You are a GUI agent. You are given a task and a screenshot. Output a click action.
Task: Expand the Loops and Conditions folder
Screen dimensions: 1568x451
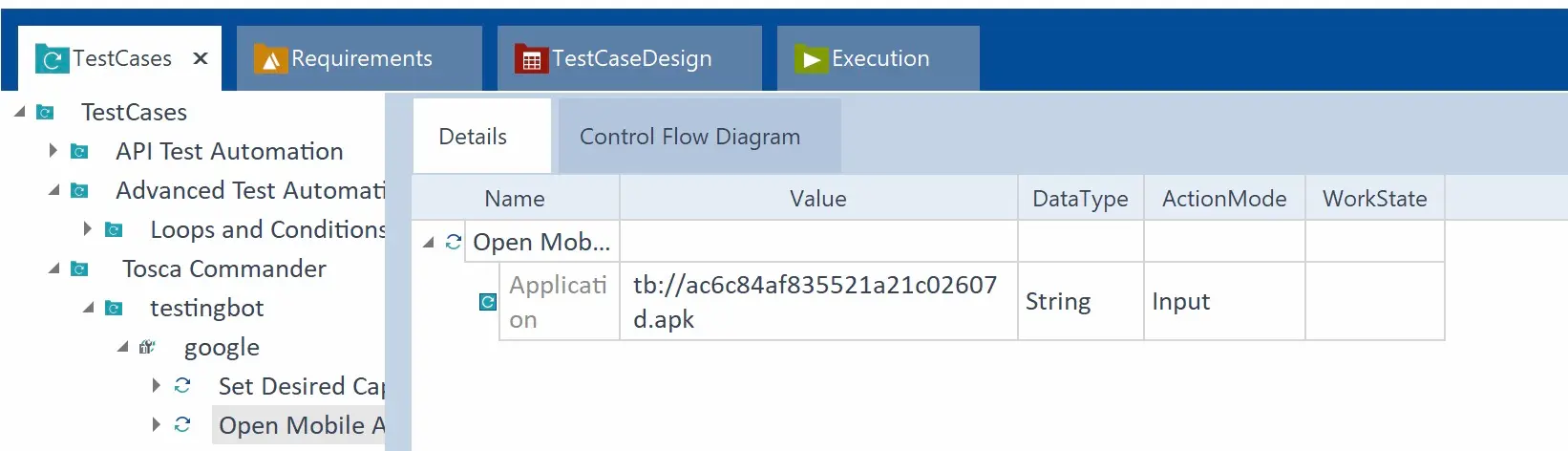[88, 229]
